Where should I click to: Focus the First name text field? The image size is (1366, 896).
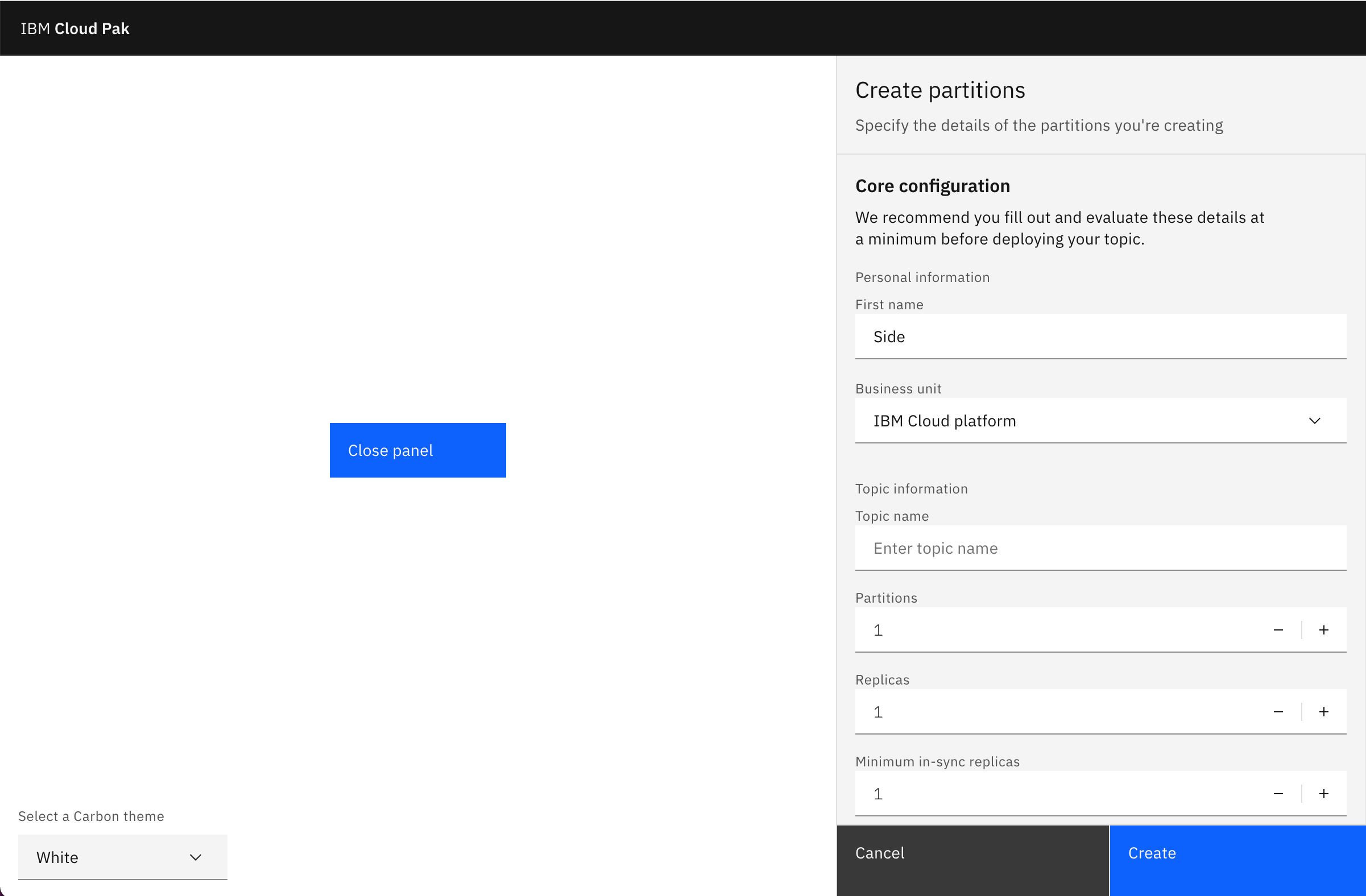point(1099,336)
